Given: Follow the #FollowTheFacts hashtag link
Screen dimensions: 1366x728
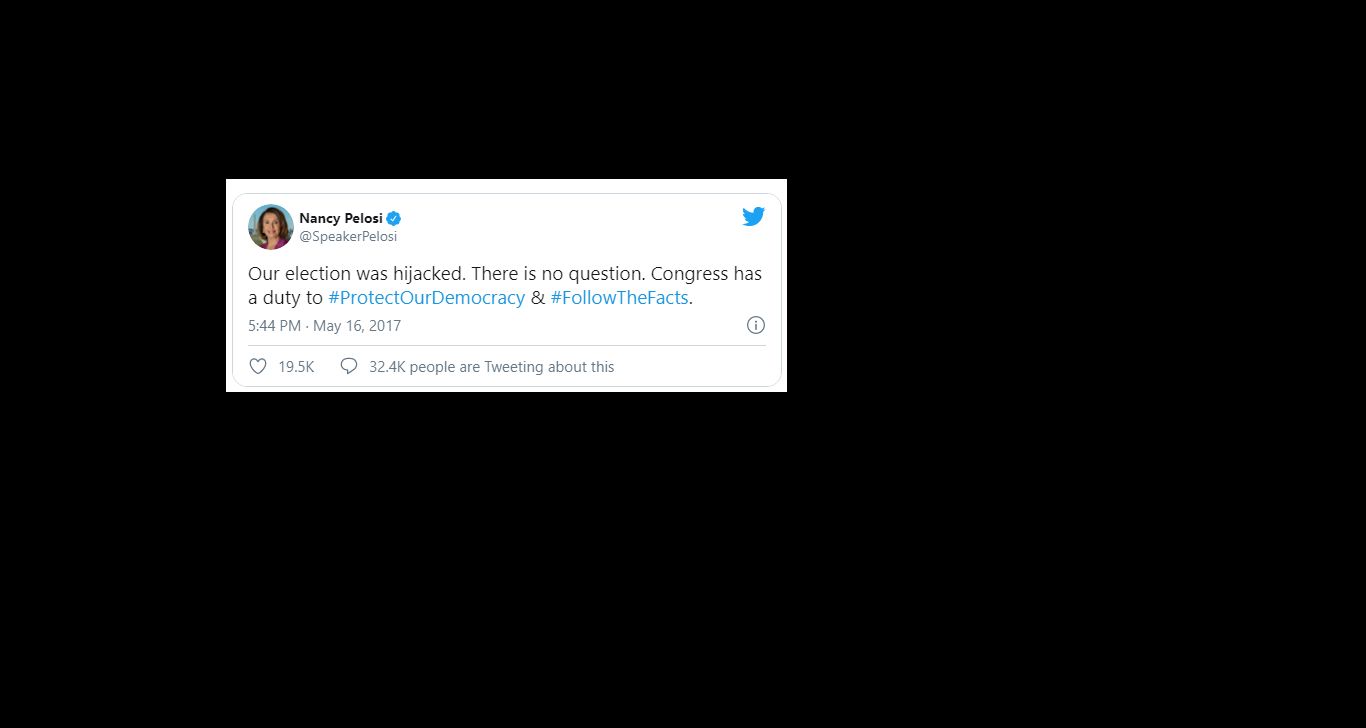Looking at the screenshot, I should point(619,298).
